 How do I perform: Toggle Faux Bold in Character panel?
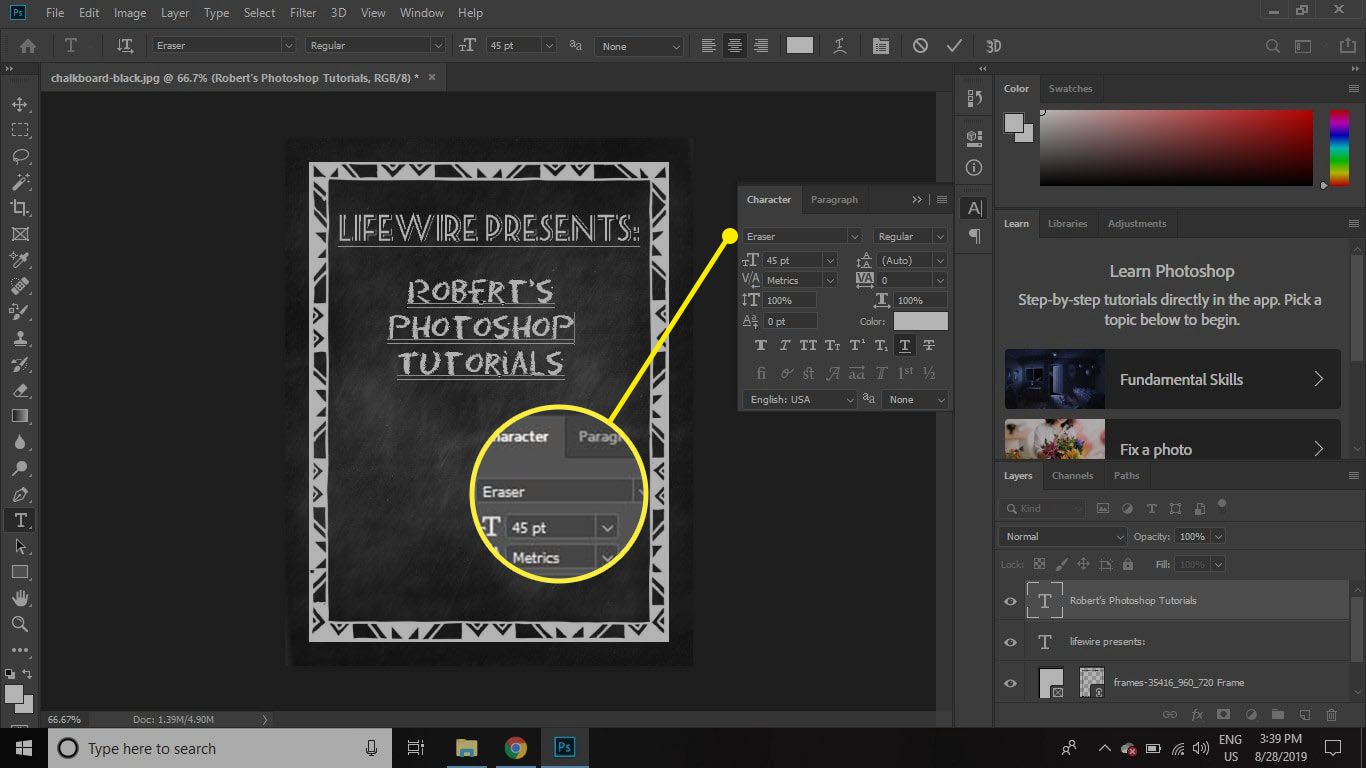(761, 346)
